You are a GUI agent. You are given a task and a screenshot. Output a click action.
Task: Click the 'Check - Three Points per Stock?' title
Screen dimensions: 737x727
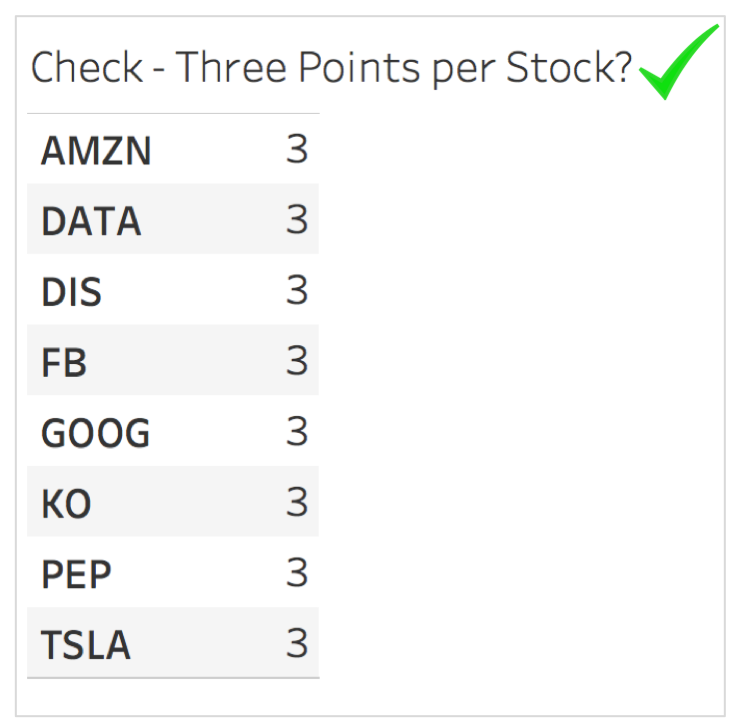[331, 68]
